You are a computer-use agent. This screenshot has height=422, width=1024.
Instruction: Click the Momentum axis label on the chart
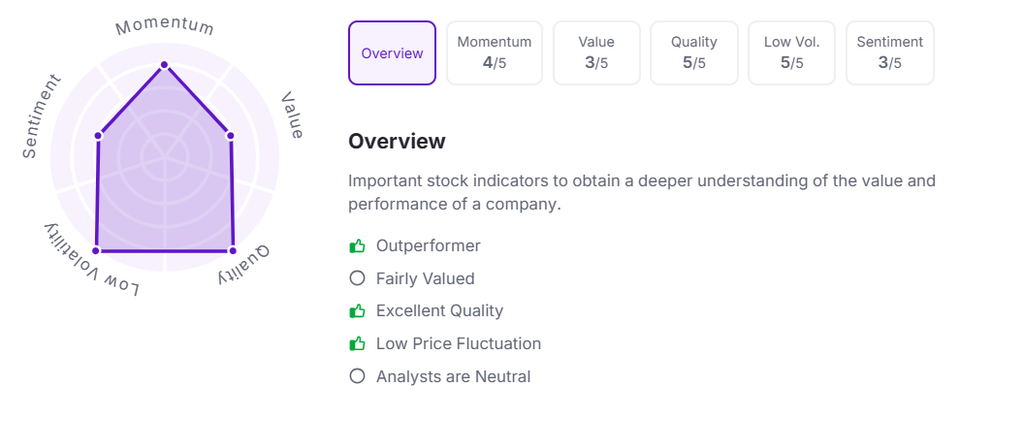pyautogui.click(x=165, y=25)
